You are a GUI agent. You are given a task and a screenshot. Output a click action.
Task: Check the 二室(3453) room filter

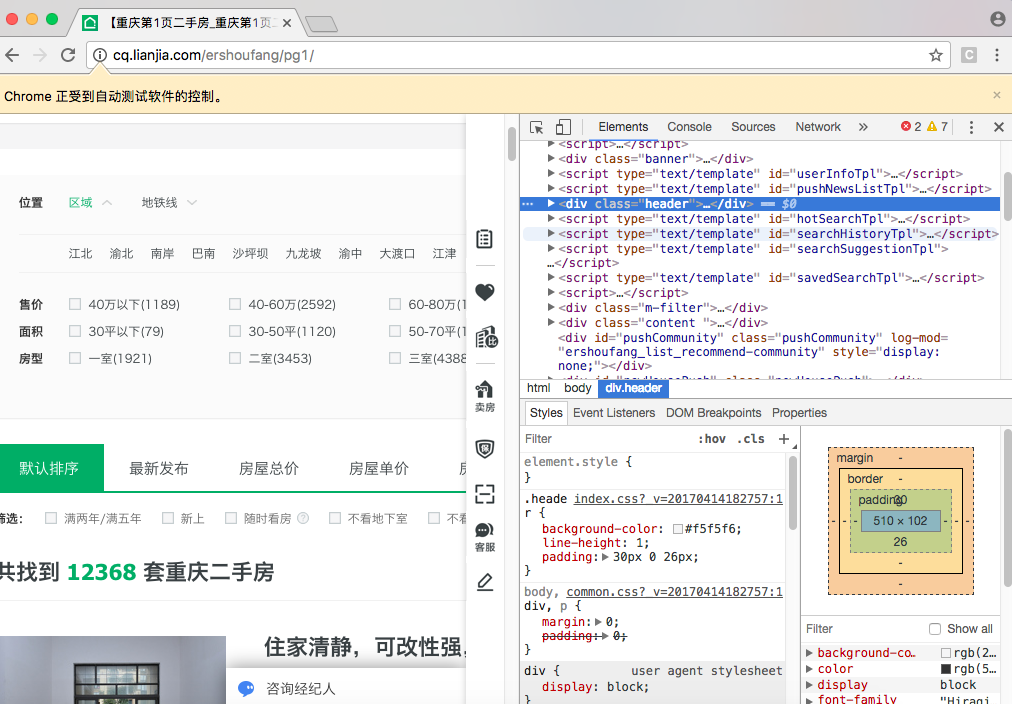pyautogui.click(x=235, y=358)
